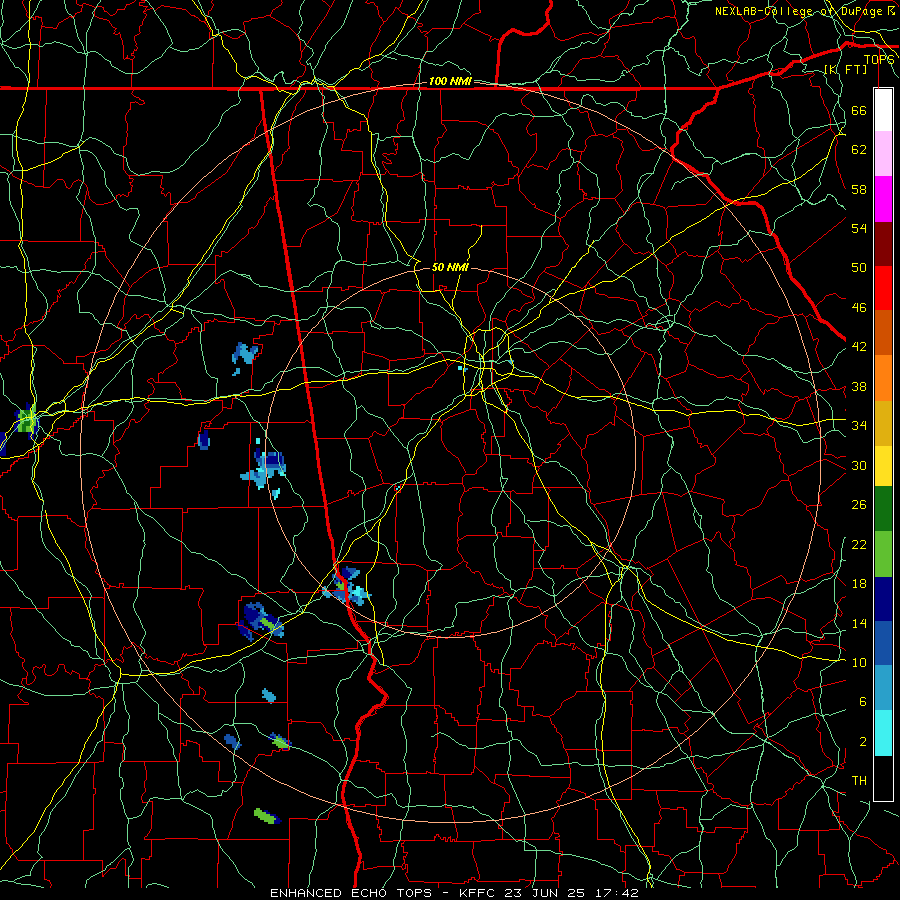Click the legend value "42"
Screen dimensions: 900x900
859,347
